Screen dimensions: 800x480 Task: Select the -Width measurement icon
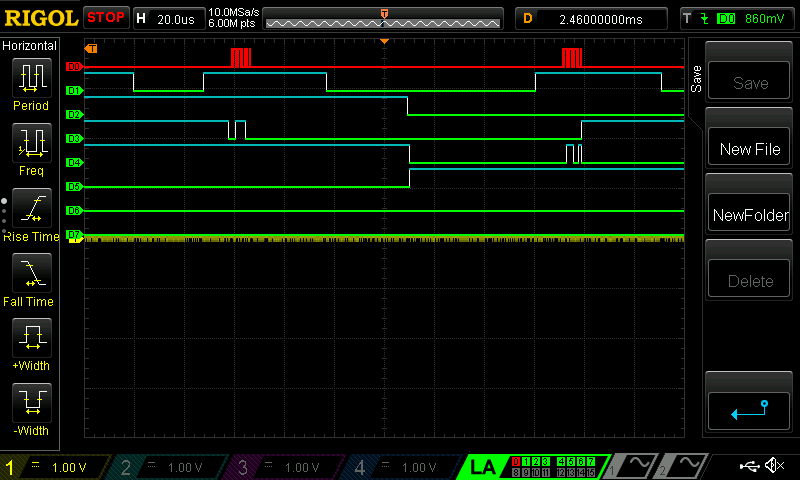point(32,402)
